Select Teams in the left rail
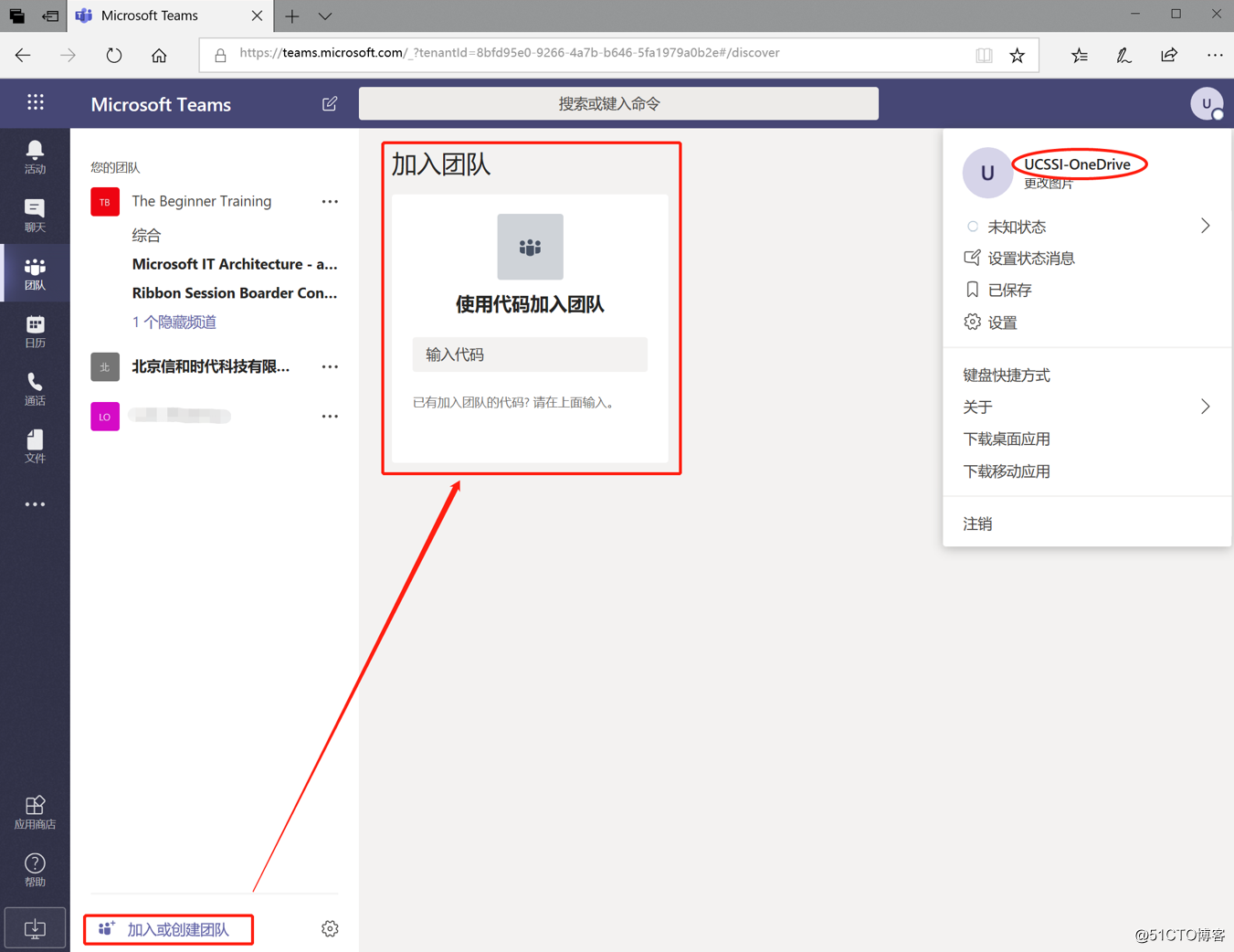Image resolution: width=1234 pixels, height=952 pixels. pos(35,273)
